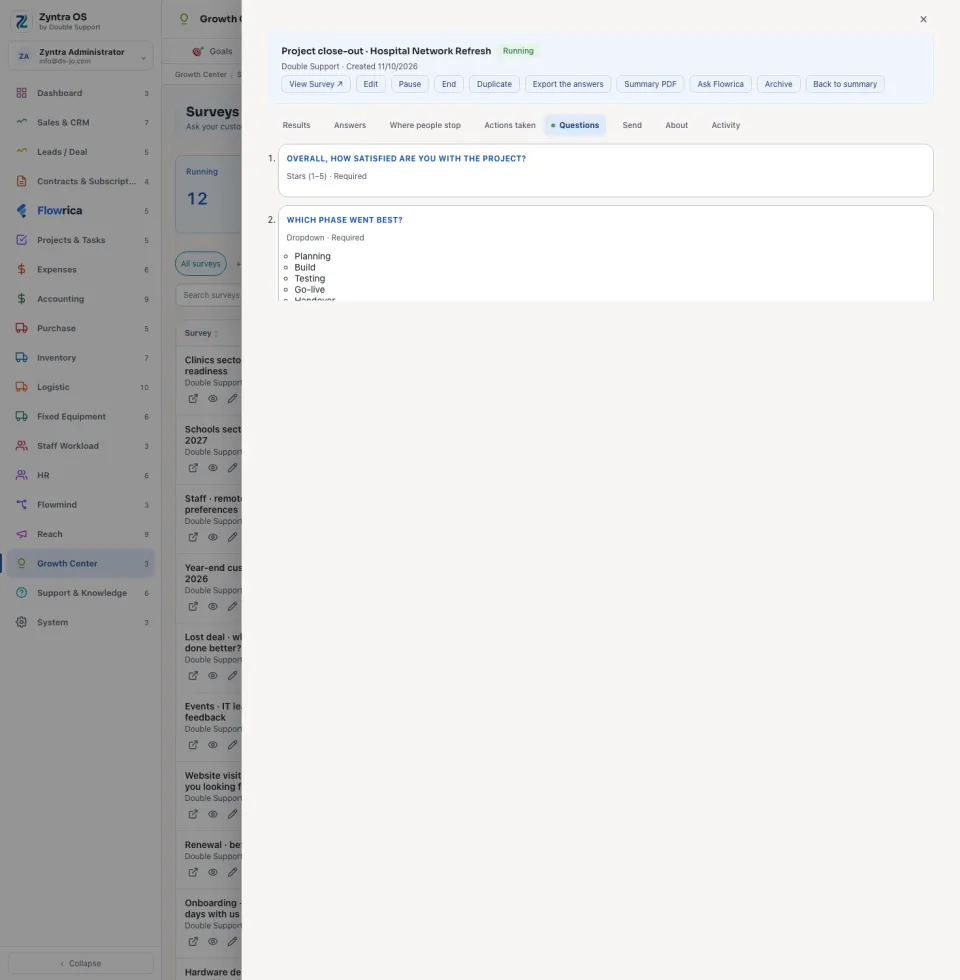Click the Projects & Tasks checkbox icon
This screenshot has height=980, width=960.
[21, 240]
